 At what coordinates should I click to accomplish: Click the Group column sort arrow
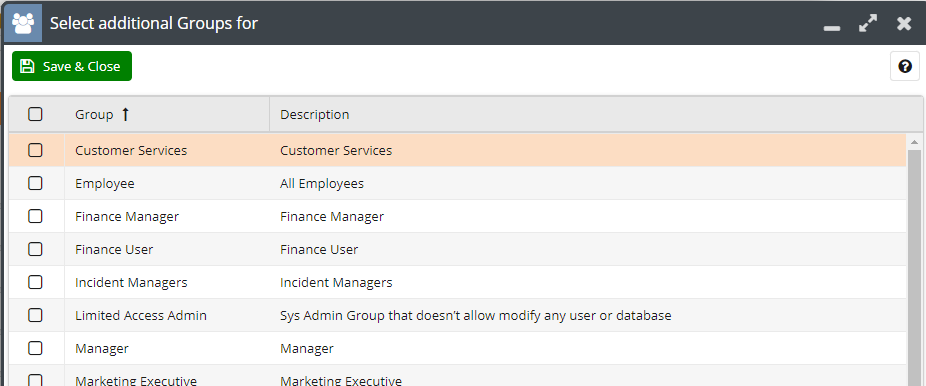125,115
